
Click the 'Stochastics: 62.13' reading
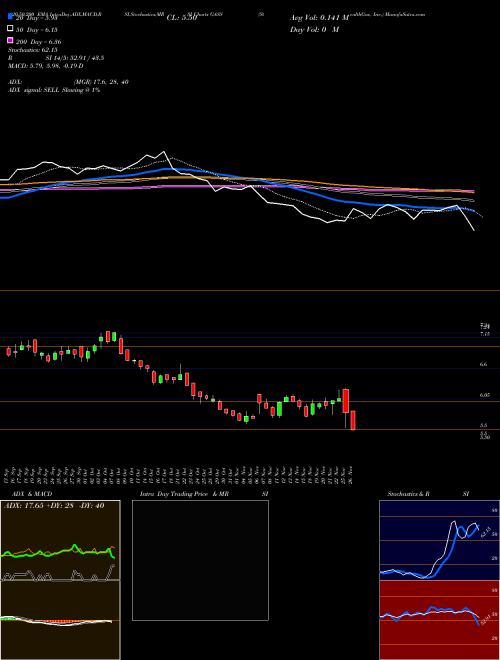[x=32, y=50]
